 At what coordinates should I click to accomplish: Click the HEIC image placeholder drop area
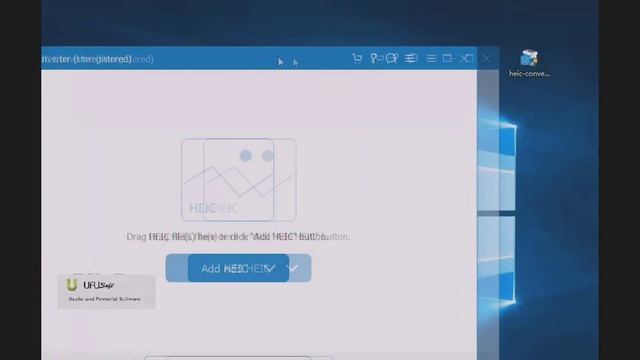(x=238, y=180)
